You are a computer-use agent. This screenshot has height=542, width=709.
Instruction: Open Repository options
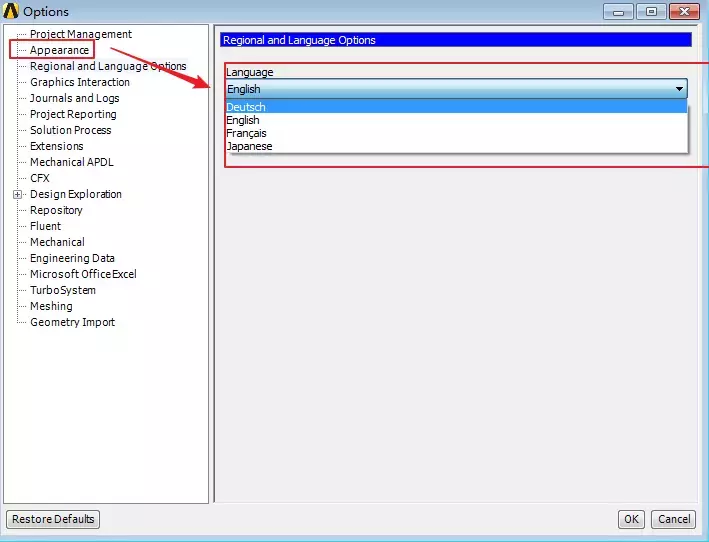point(56,210)
